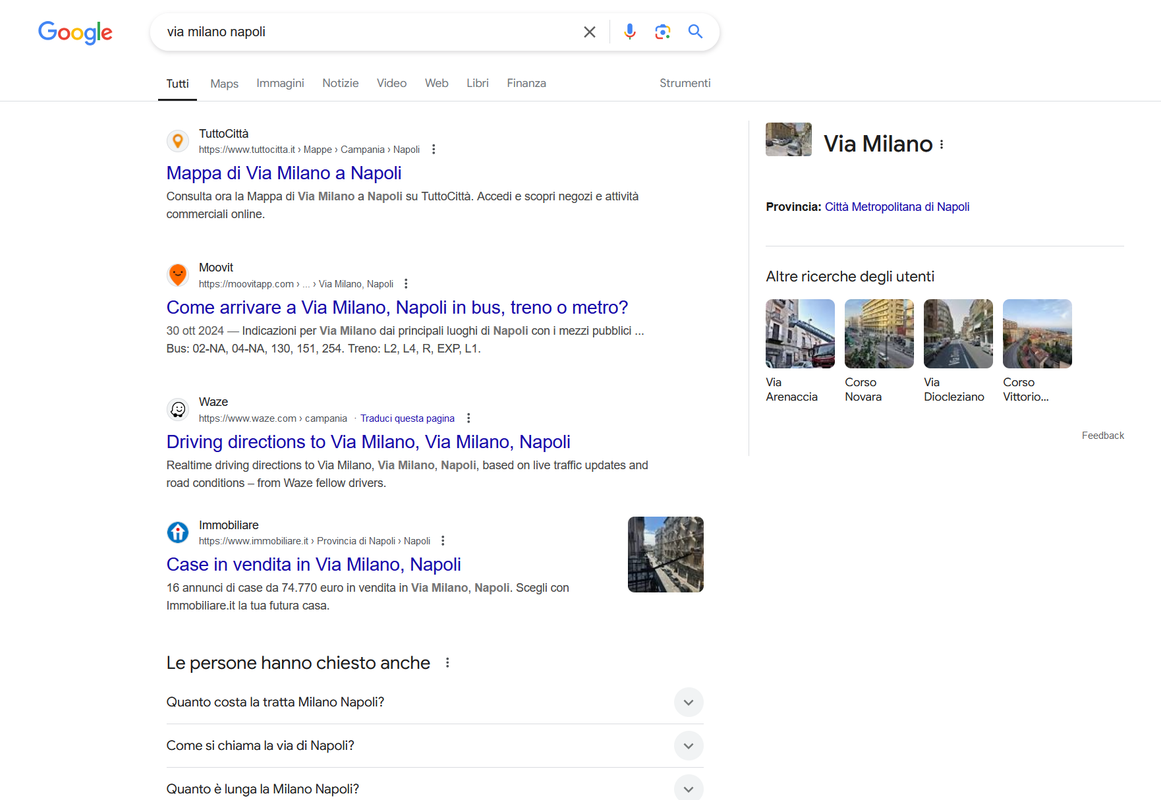Open the Corso Vittorio related search thumbnail
1161x800 pixels.
click(x=1037, y=333)
